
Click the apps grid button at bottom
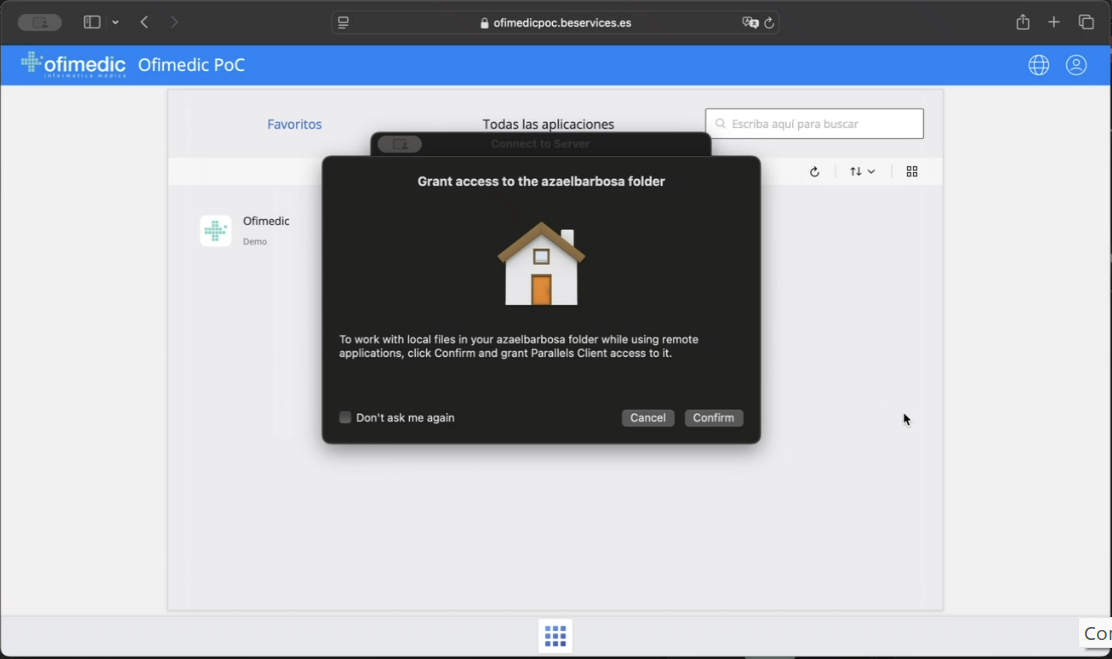coord(555,636)
